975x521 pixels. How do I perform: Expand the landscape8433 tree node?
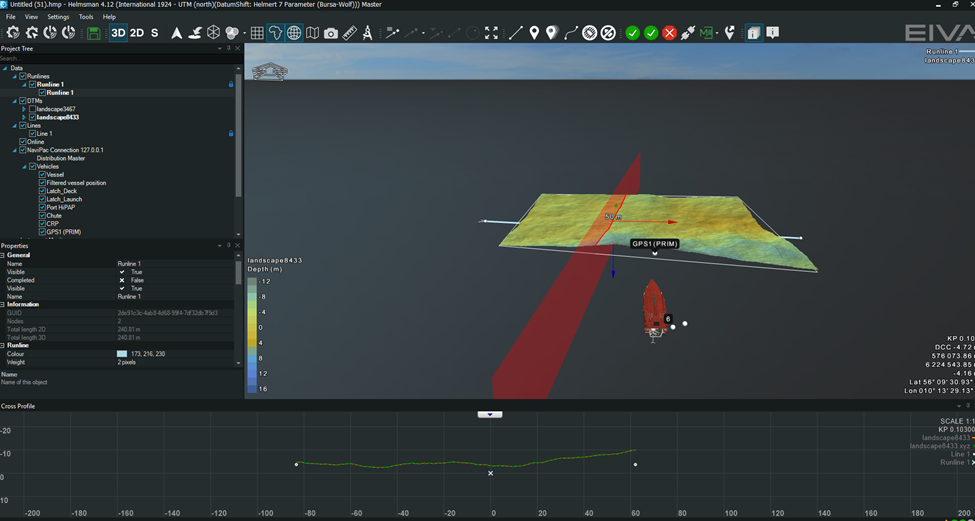[x=24, y=117]
